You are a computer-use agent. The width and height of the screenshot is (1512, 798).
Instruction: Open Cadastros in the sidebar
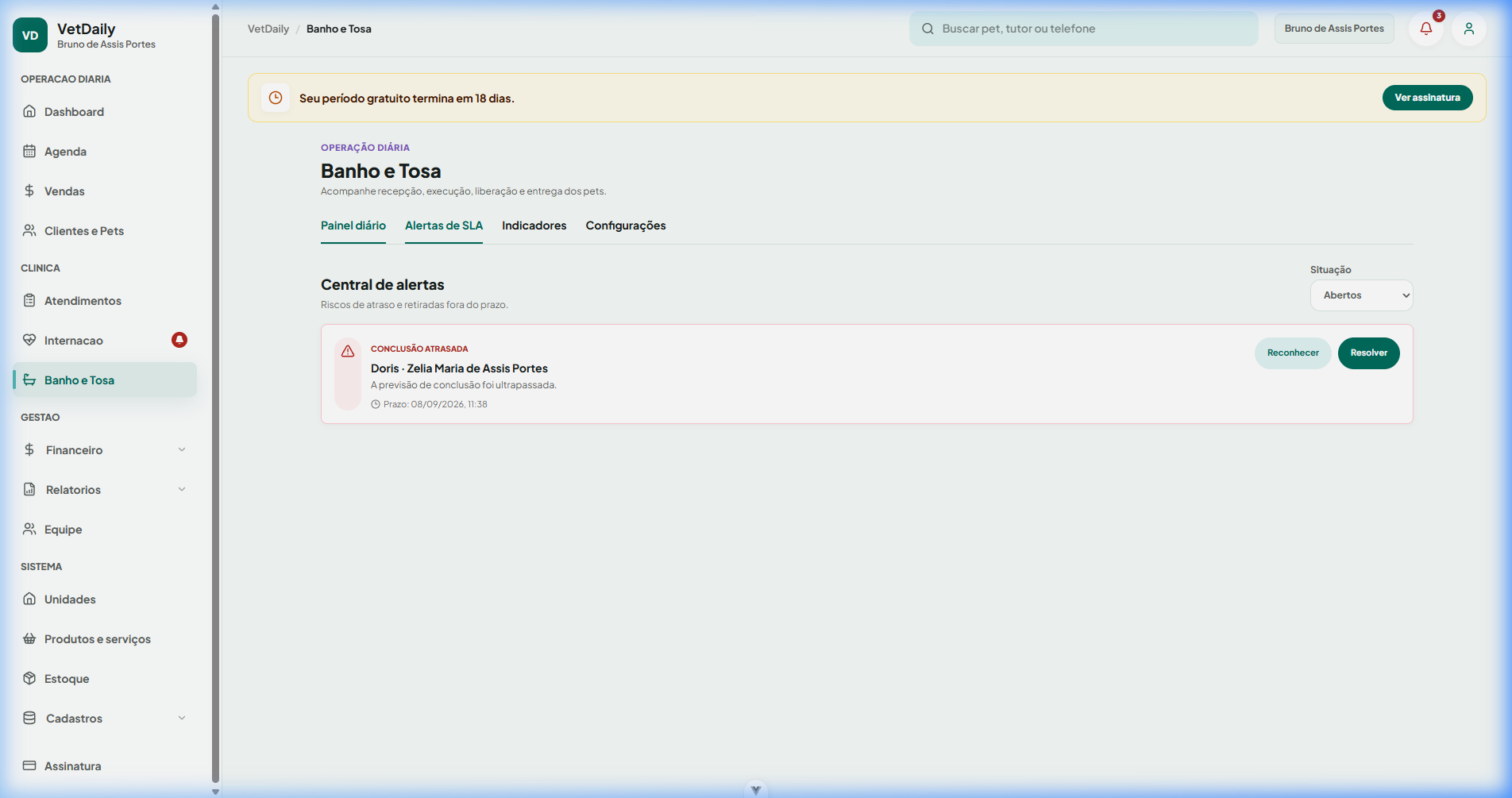105,718
